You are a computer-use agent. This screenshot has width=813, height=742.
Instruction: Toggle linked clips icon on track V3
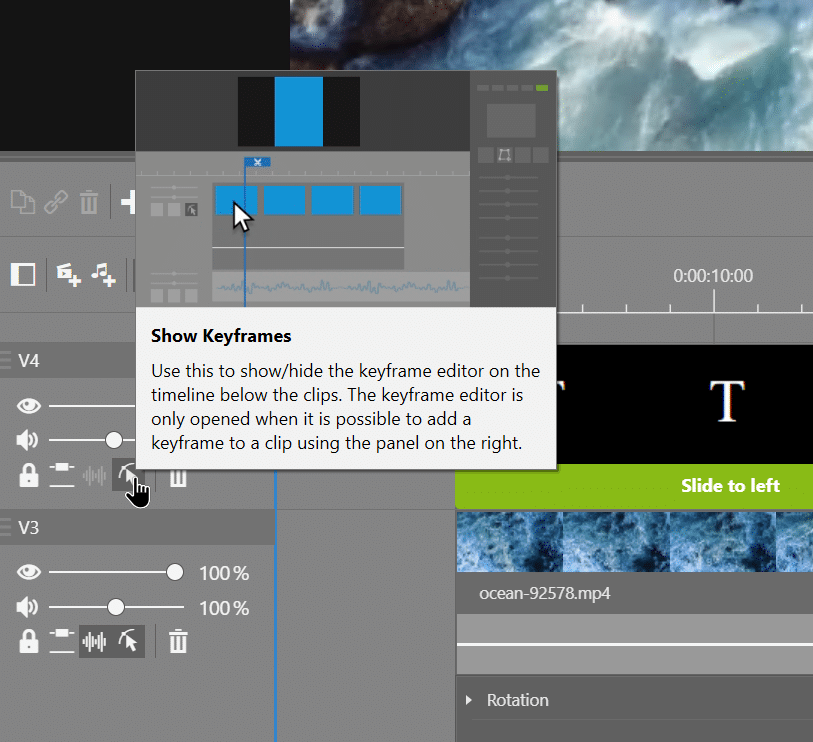tap(62, 642)
